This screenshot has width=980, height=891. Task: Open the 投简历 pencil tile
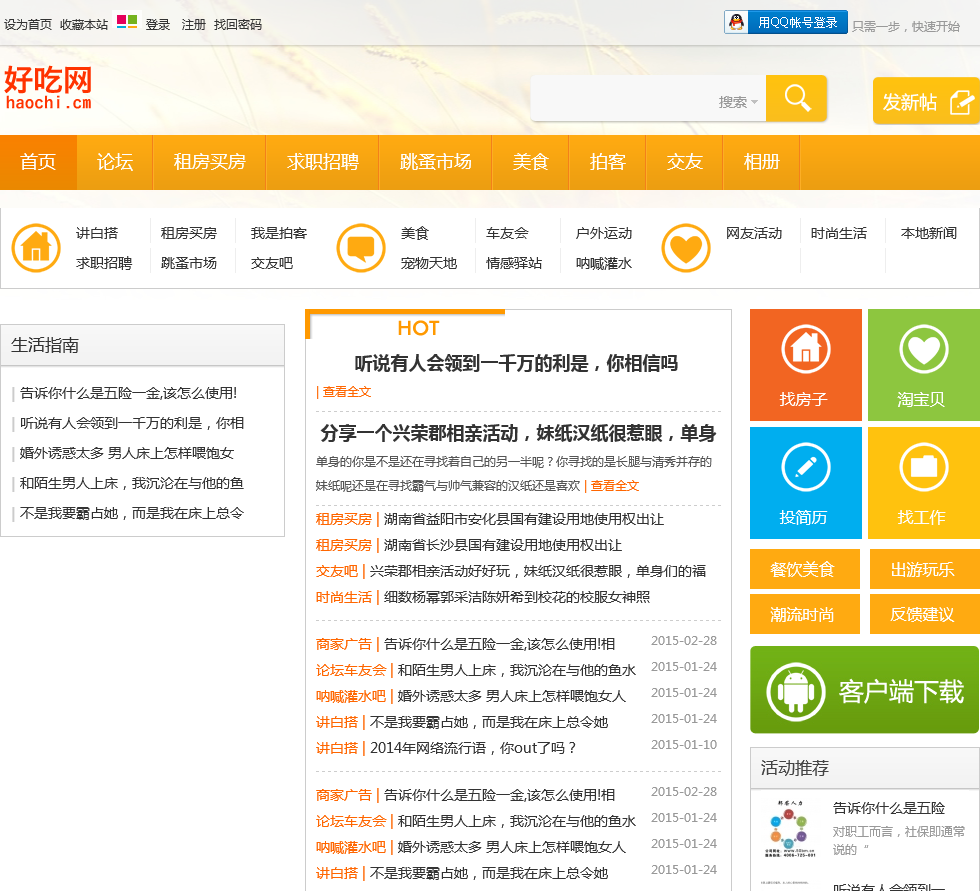click(805, 482)
